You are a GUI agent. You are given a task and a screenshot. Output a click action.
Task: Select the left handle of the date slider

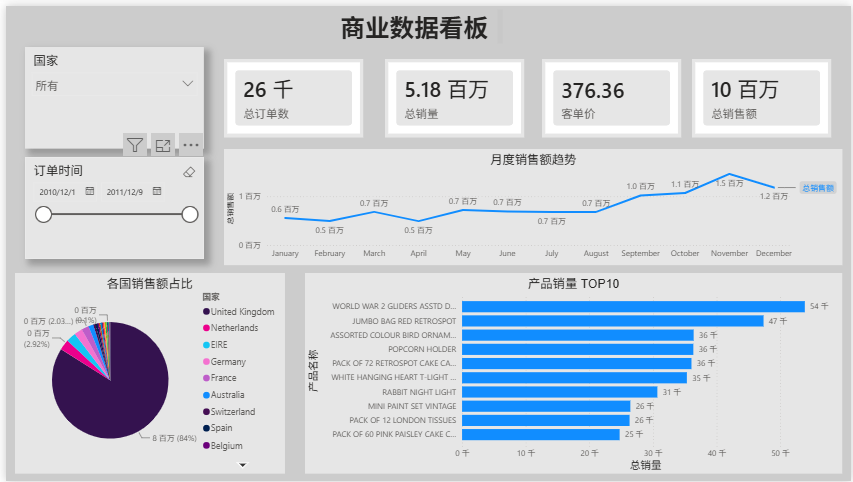(44, 214)
